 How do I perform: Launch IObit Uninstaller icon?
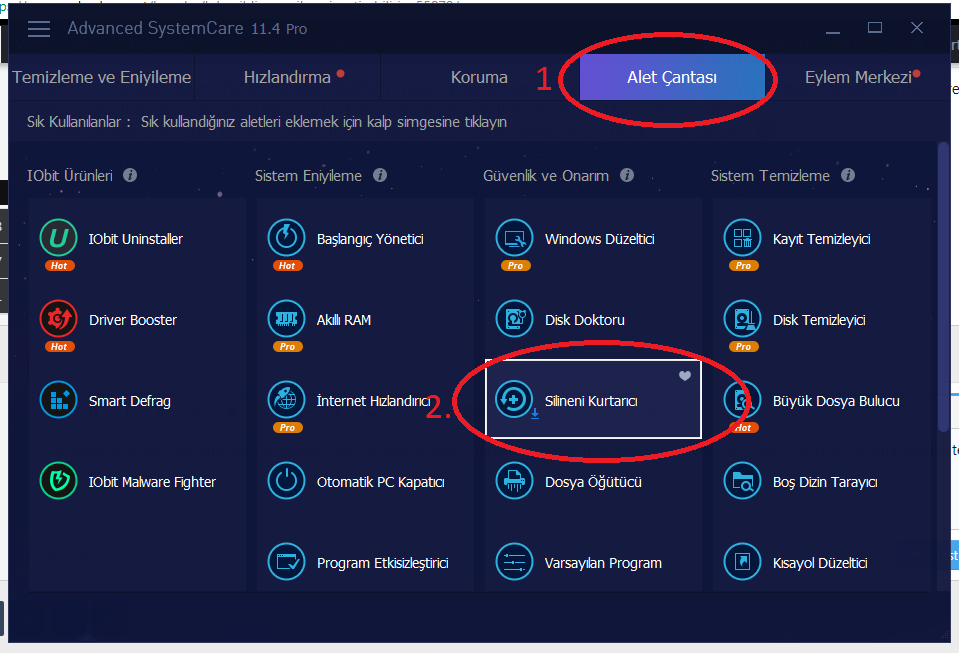59,238
